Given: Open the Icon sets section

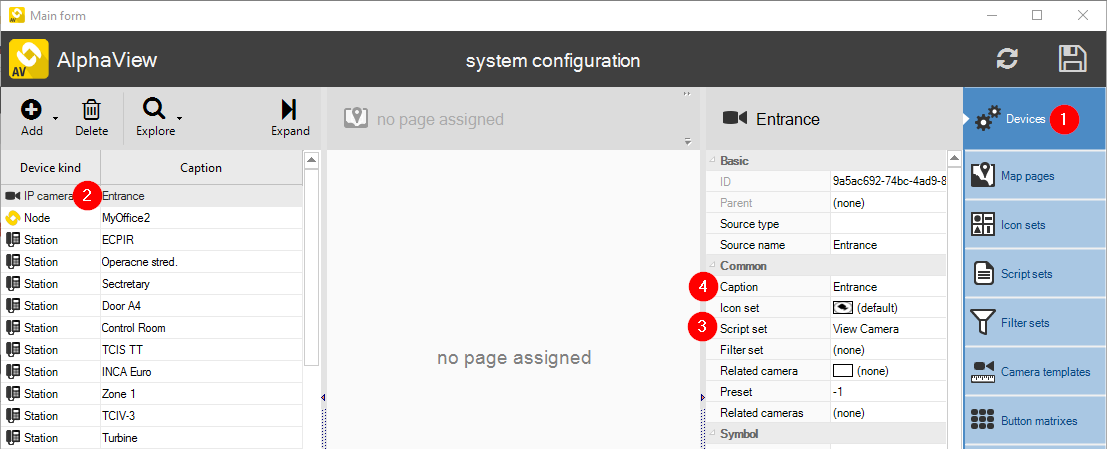Looking at the screenshot, I should click(x=1034, y=225).
